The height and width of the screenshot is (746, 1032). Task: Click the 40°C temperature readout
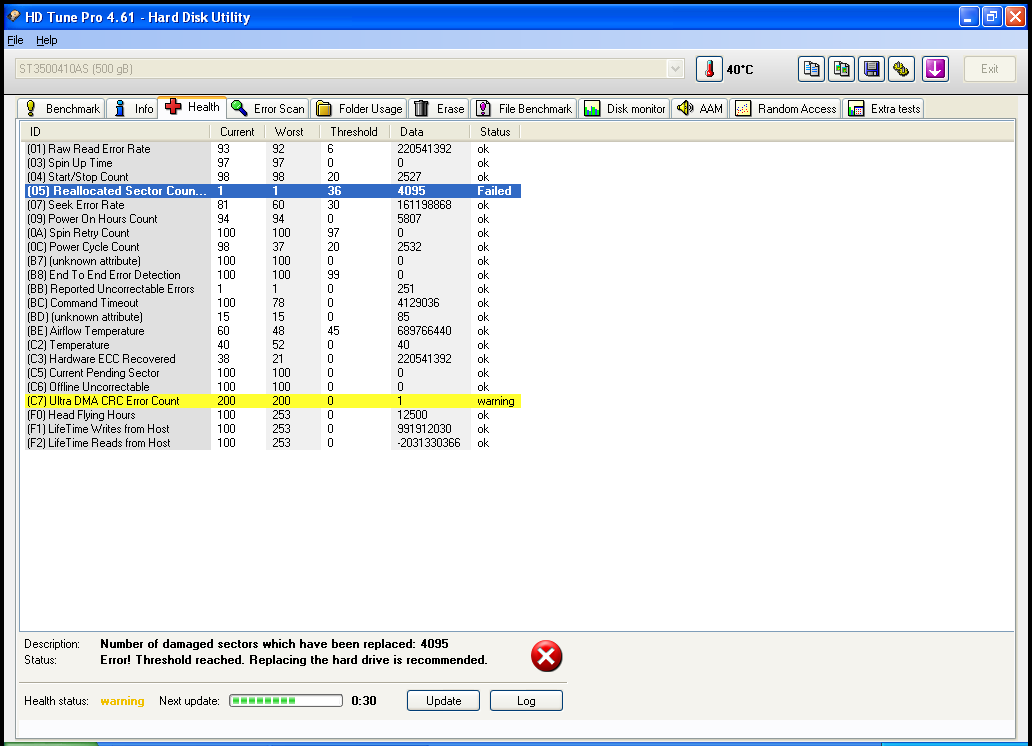[x=740, y=69]
